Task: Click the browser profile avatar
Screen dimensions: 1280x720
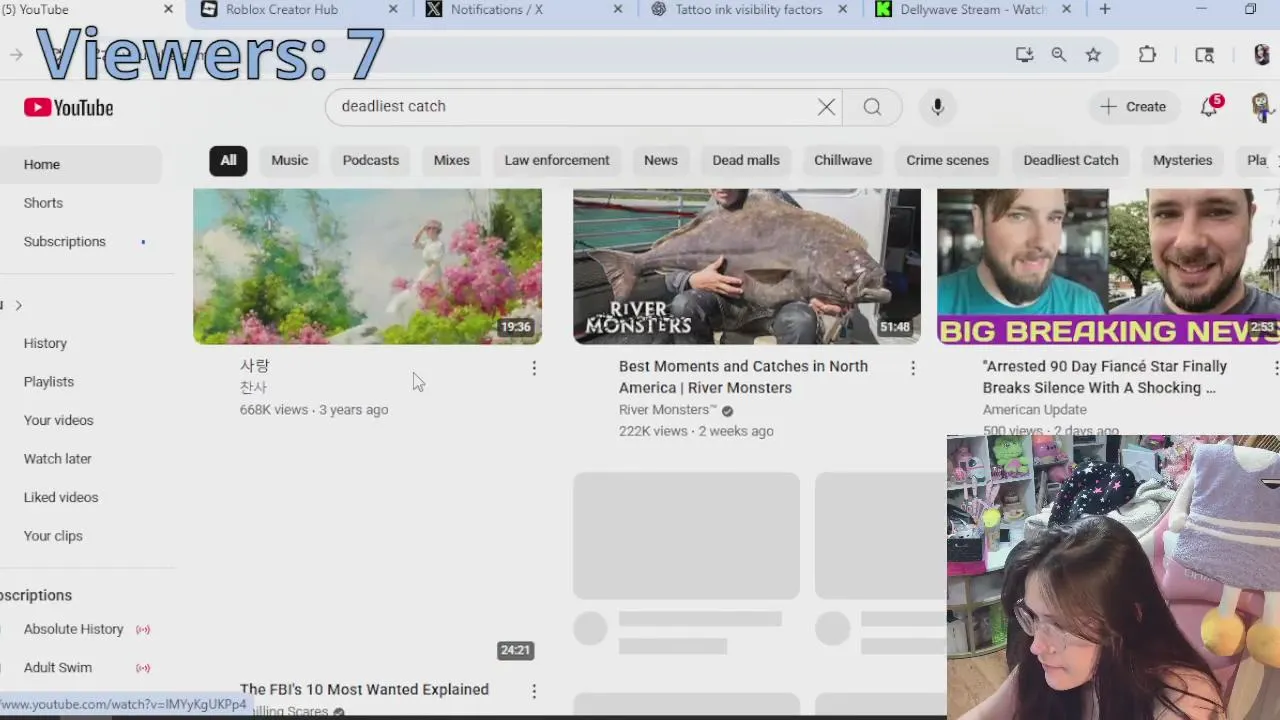Action: tap(1262, 55)
